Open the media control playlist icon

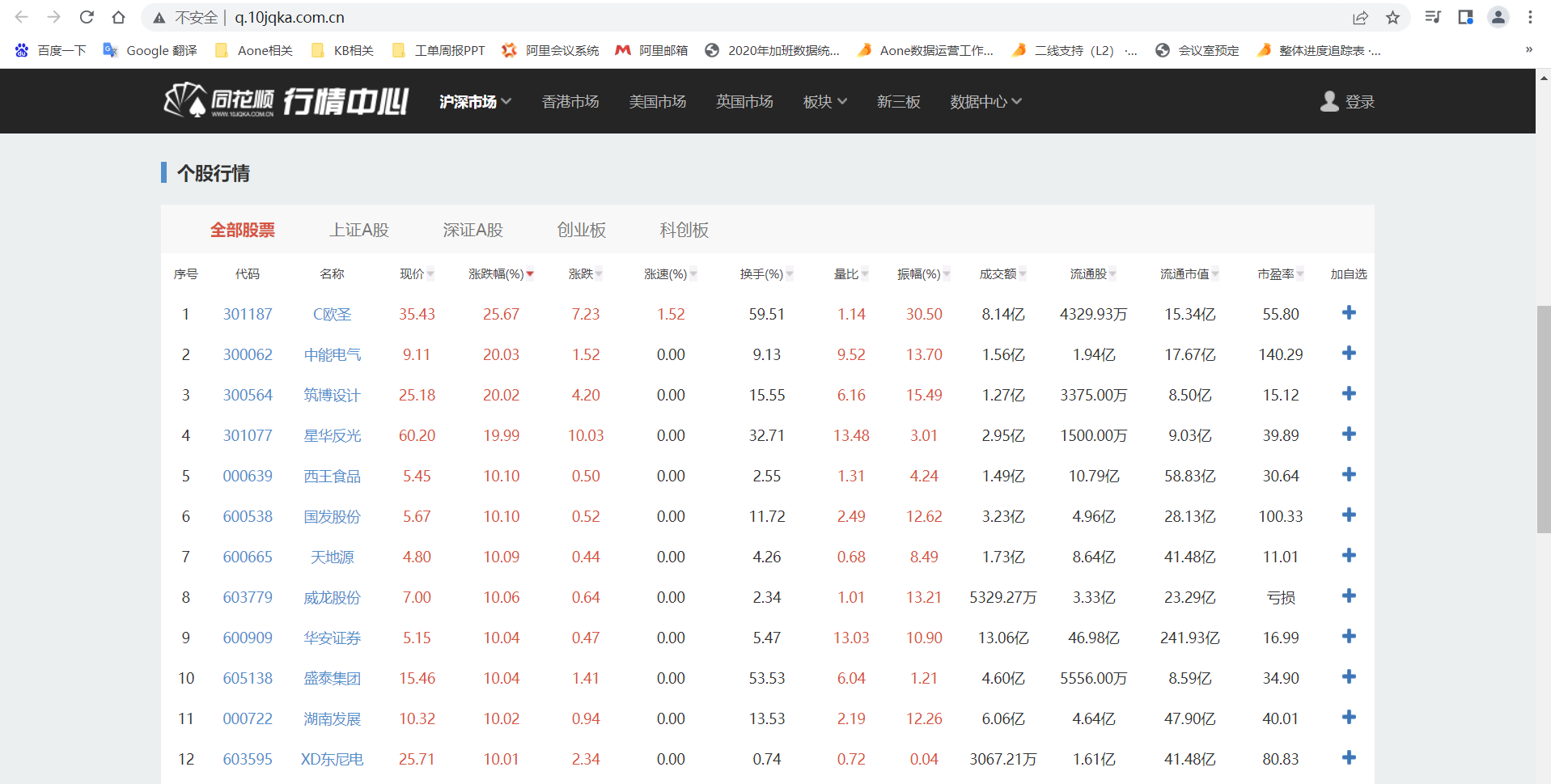1433,17
